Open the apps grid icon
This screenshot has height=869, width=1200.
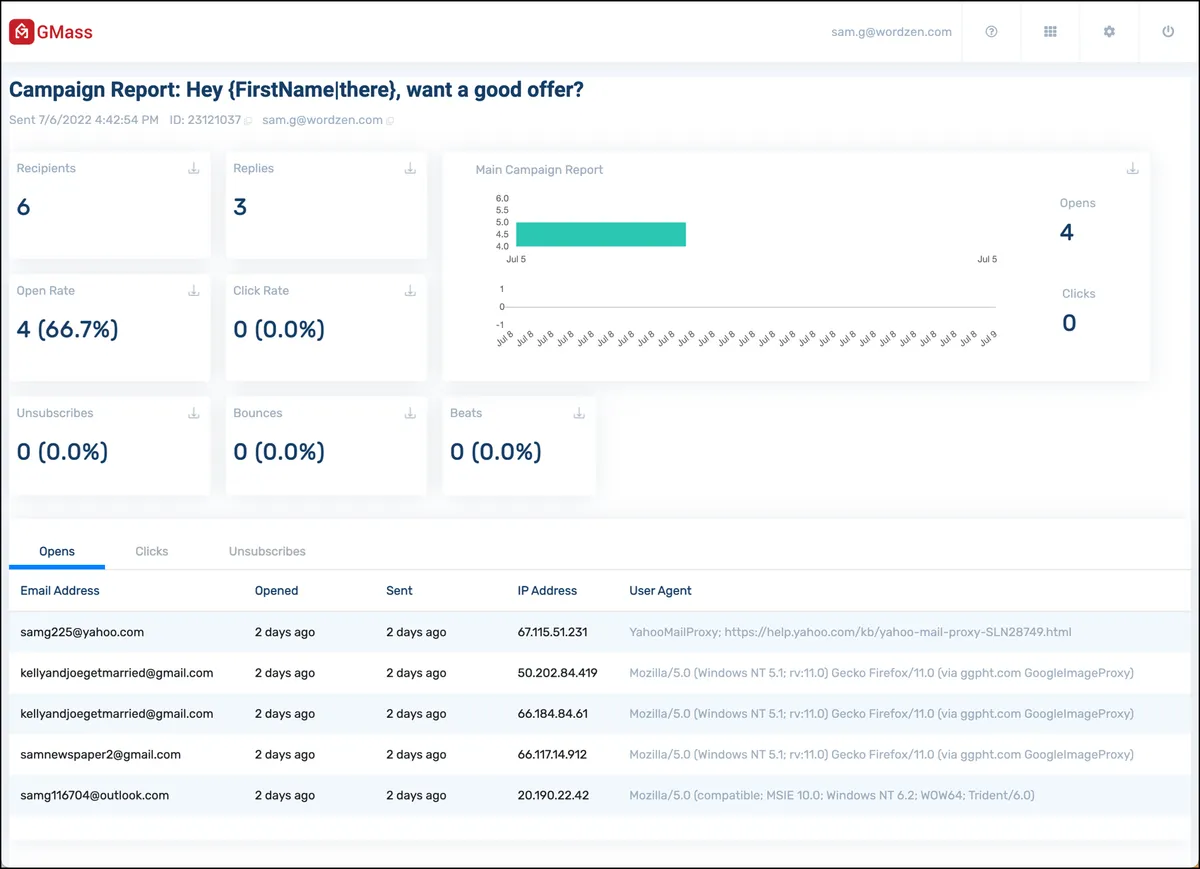tap(1050, 32)
